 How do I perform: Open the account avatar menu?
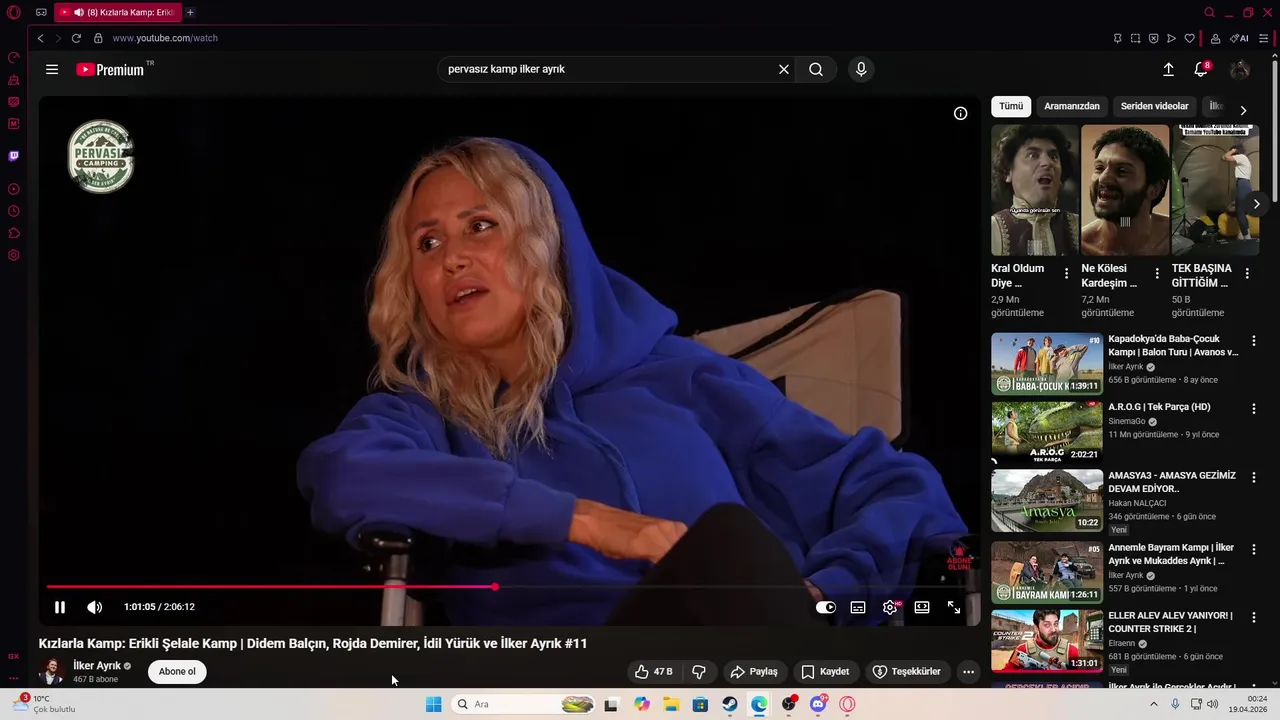[x=1240, y=70]
